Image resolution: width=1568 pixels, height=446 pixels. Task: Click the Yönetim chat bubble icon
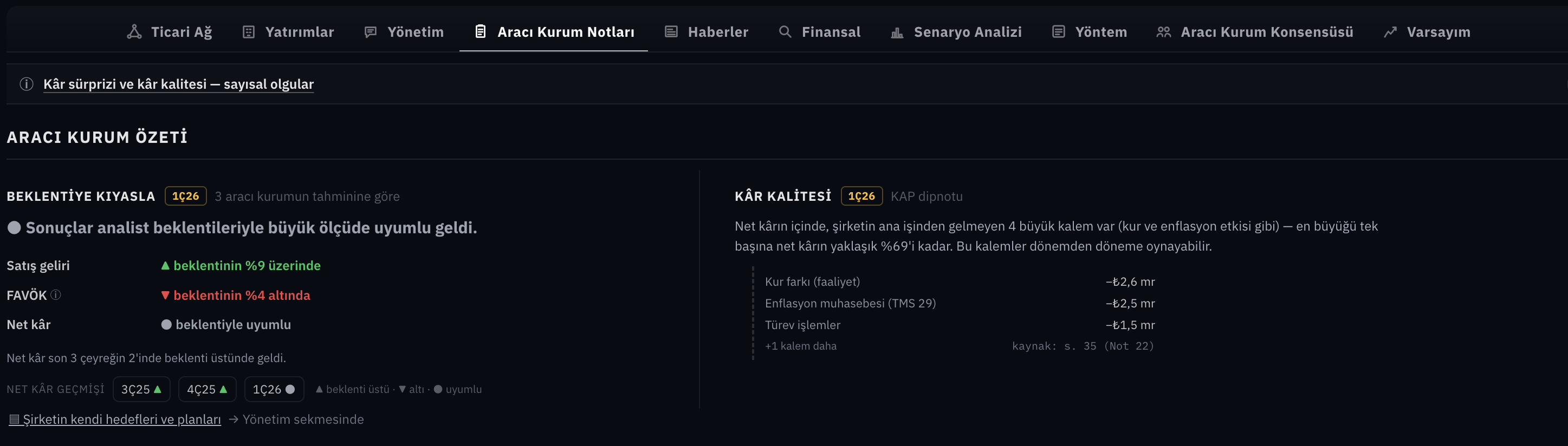370,31
